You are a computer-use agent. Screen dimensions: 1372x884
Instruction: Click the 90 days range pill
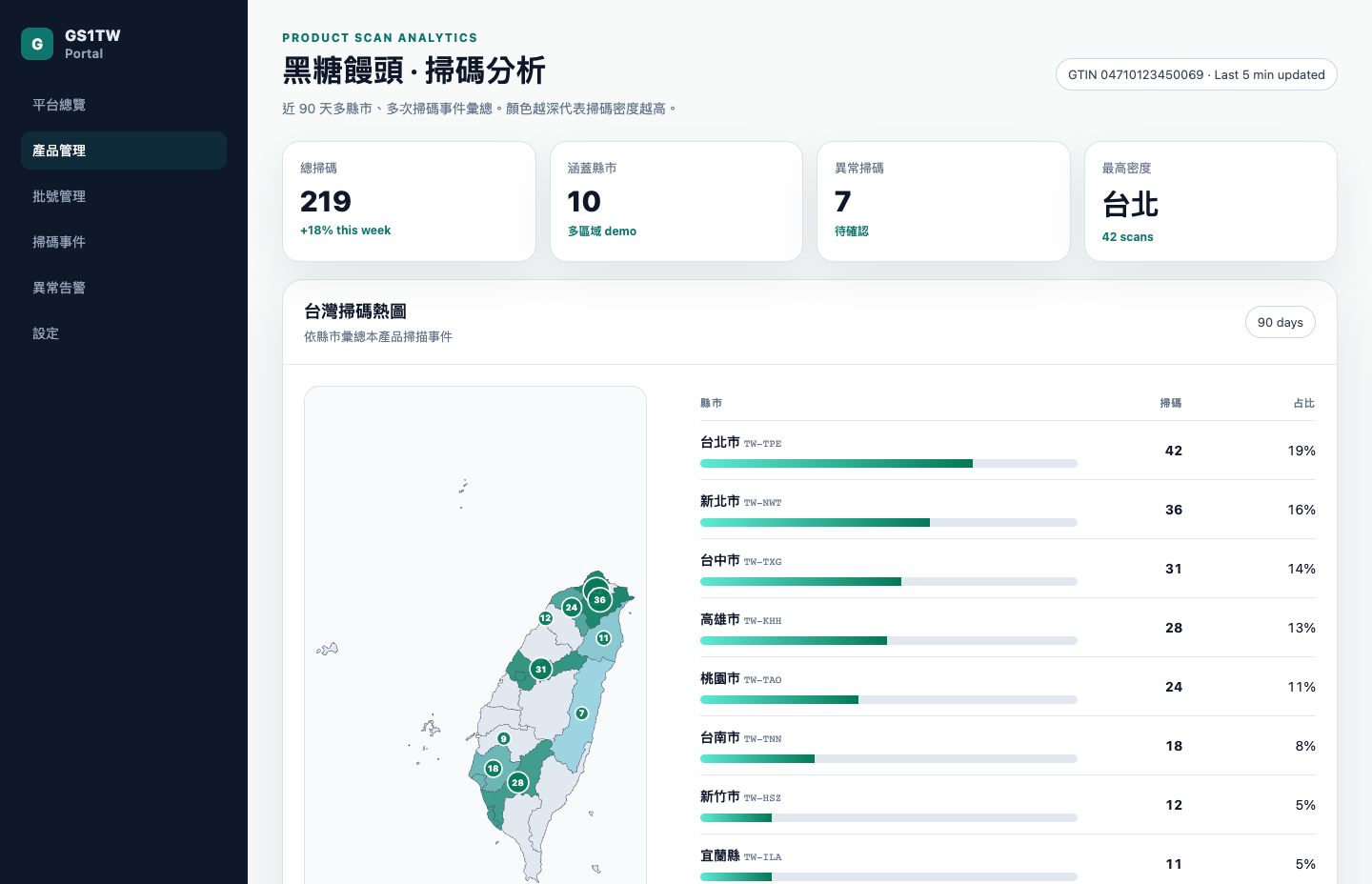1280,322
